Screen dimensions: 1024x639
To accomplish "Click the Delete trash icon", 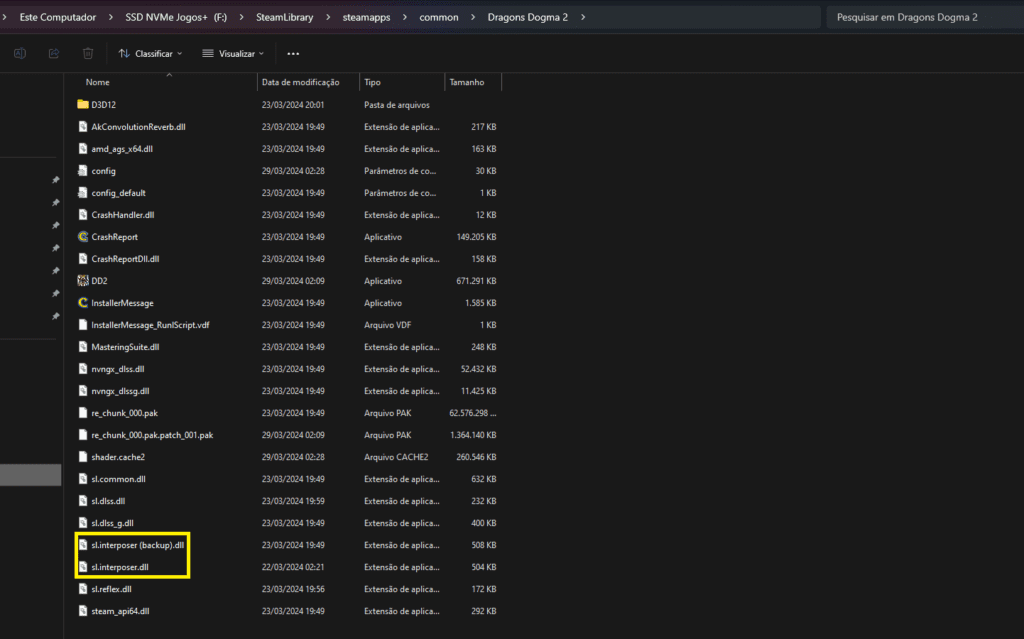I will (x=88, y=54).
